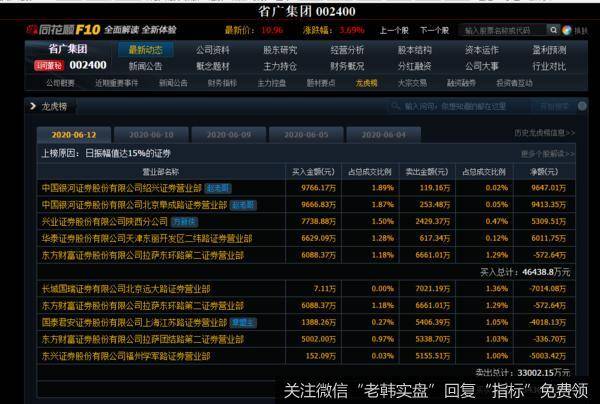The height and width of the screenshot is (404, 600).
Task: Jump to 公司概要 in the sub-navigation
Action: 60,83
